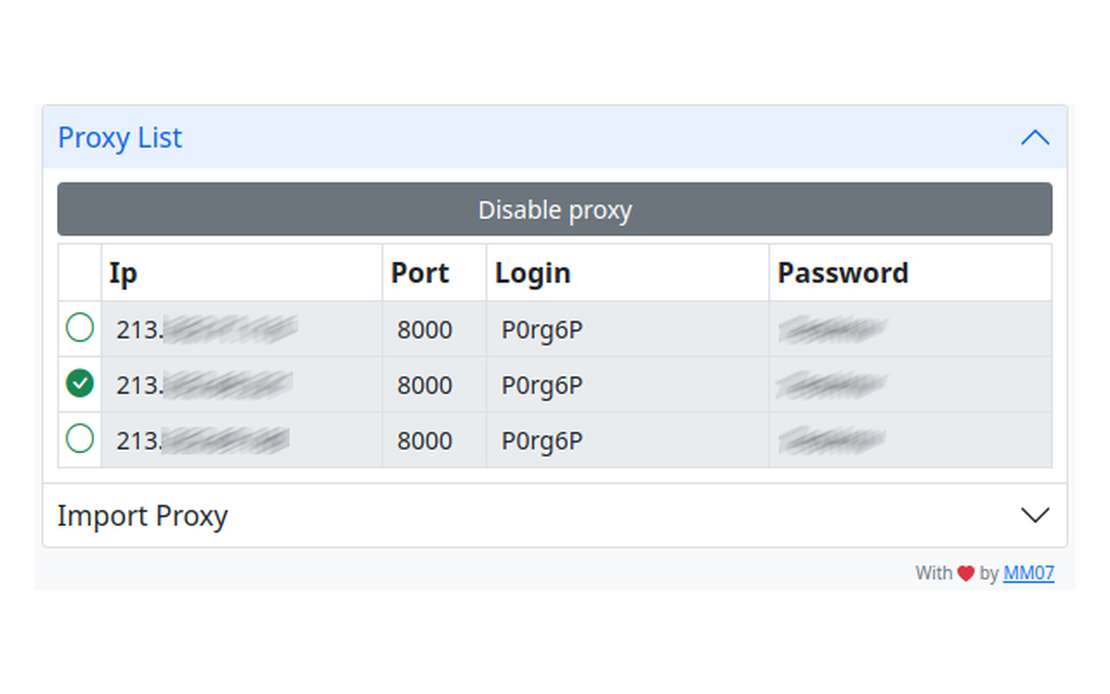Click the Import Proxy chevron icon
Viewport: 1110px width, 694px height.
coord(1035,515)
